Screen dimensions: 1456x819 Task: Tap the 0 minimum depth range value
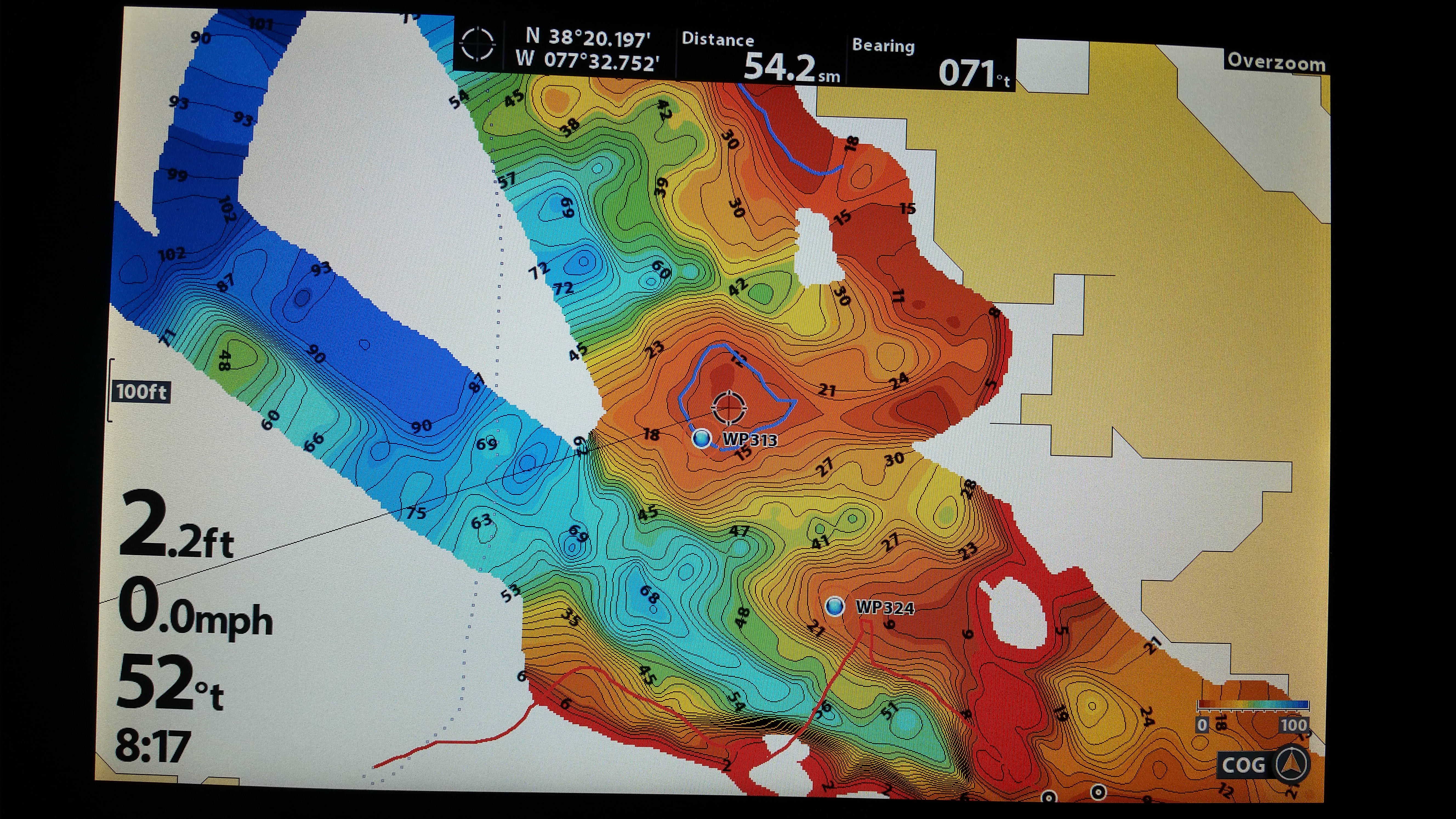click(x=1202, y=725)
